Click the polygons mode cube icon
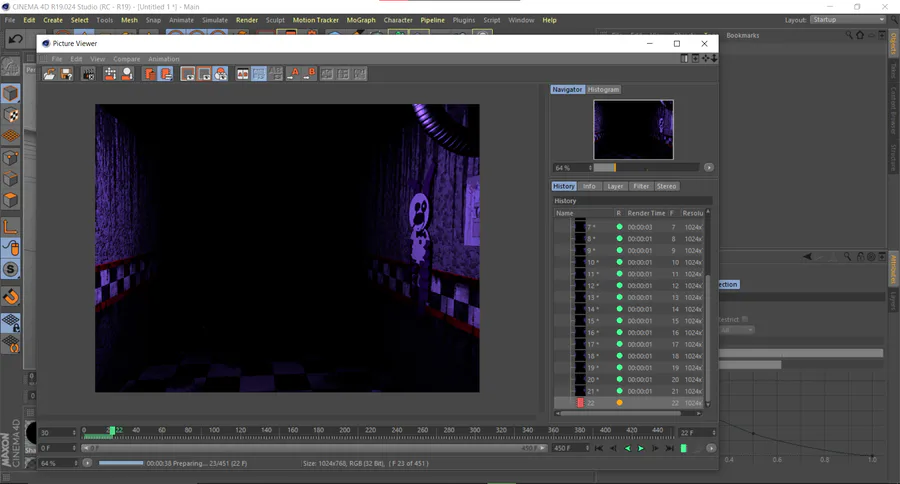Screen dimensions: 900x484 11,200
